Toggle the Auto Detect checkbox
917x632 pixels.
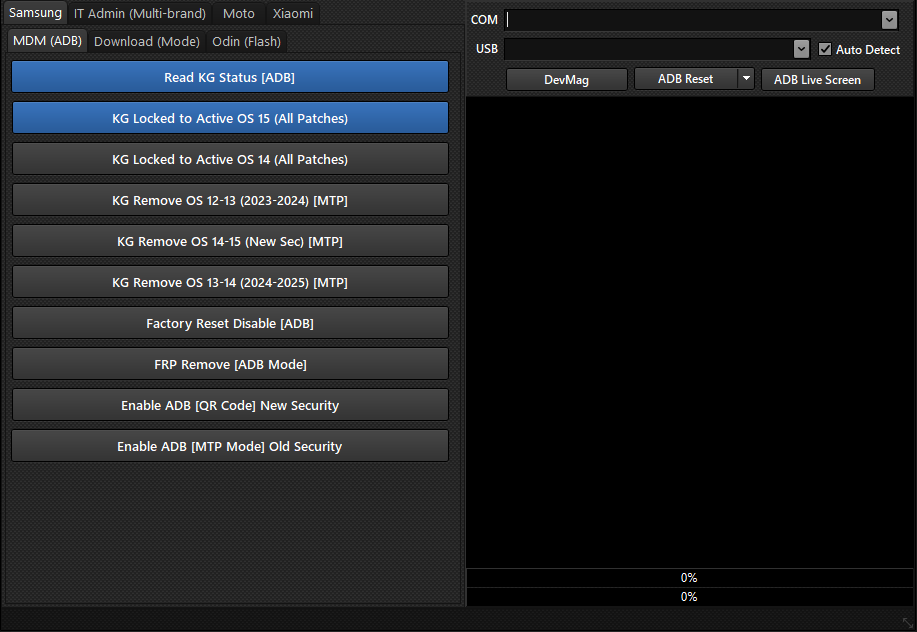tap(825, 50)
